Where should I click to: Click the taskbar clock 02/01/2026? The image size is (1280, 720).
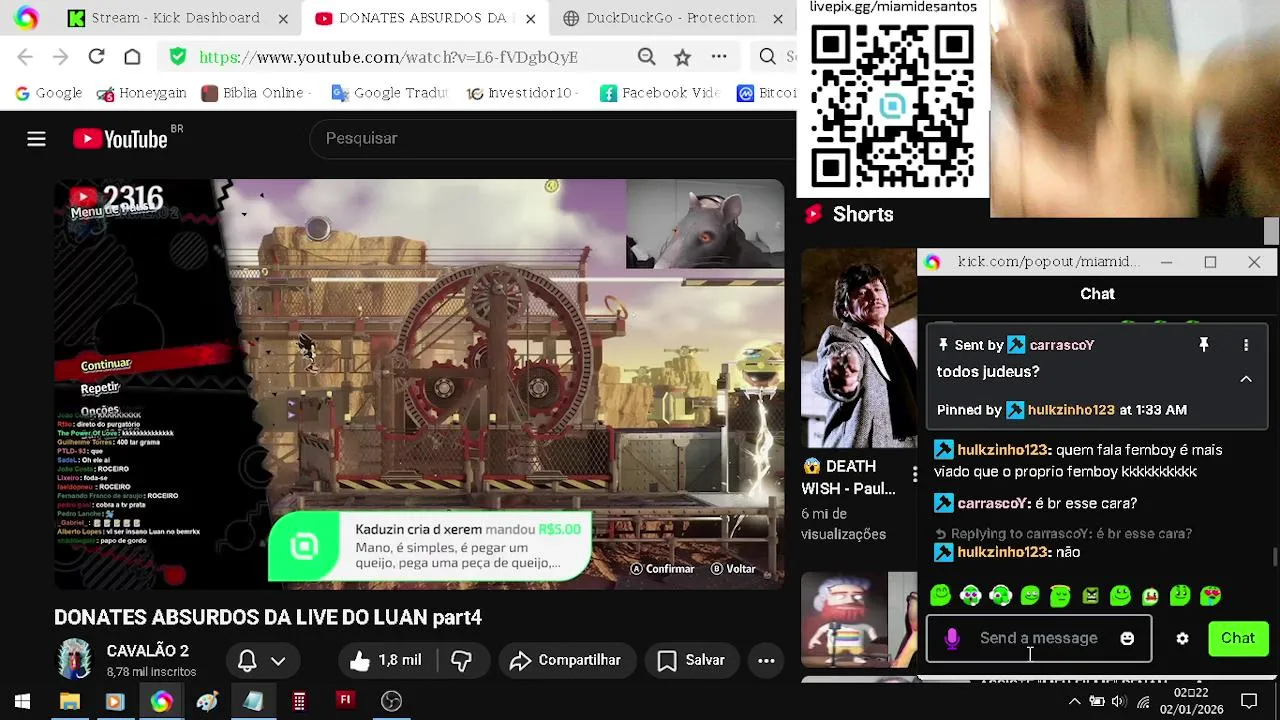1191,701
